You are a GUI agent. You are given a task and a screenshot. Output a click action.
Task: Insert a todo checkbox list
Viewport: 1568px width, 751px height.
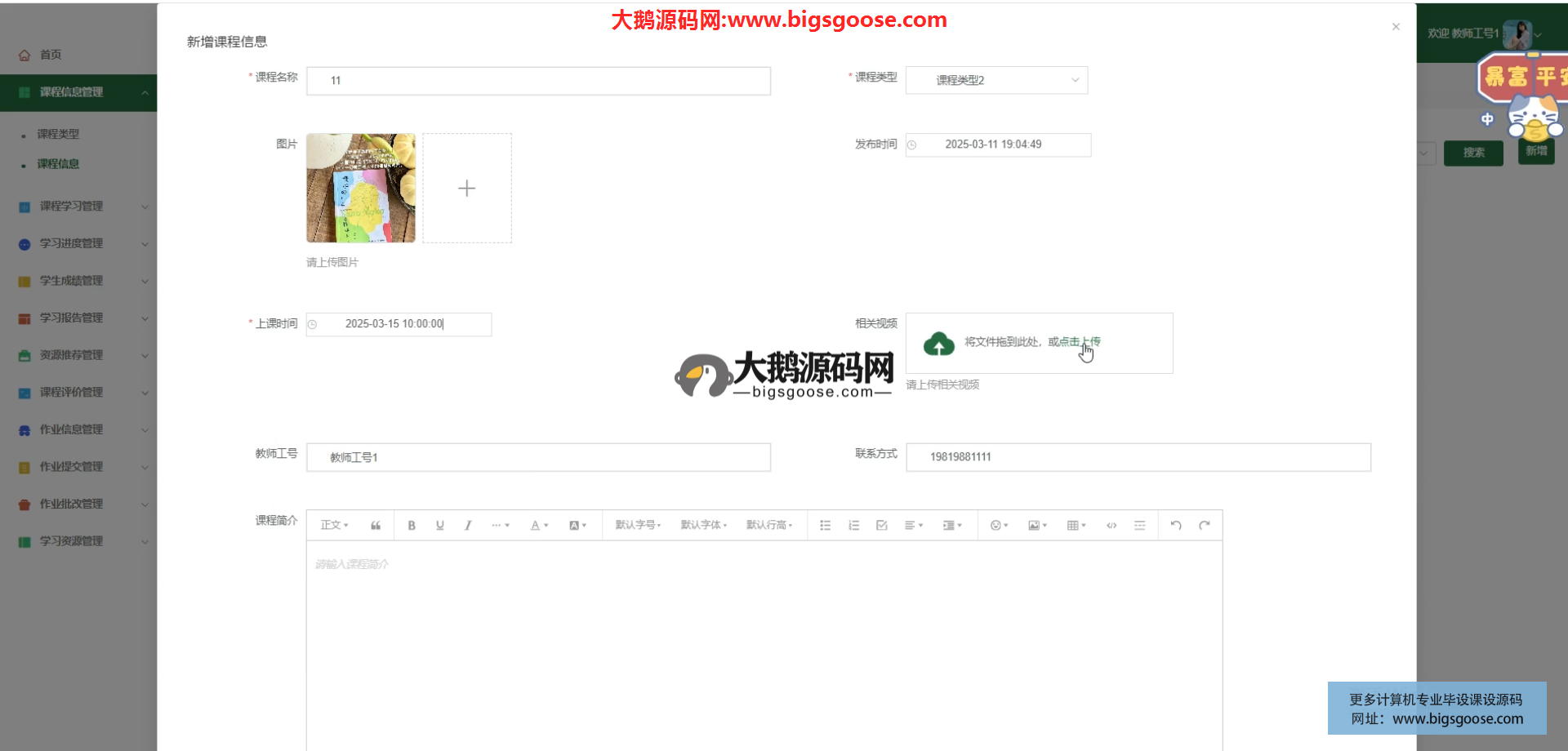(x=882, y=526)
